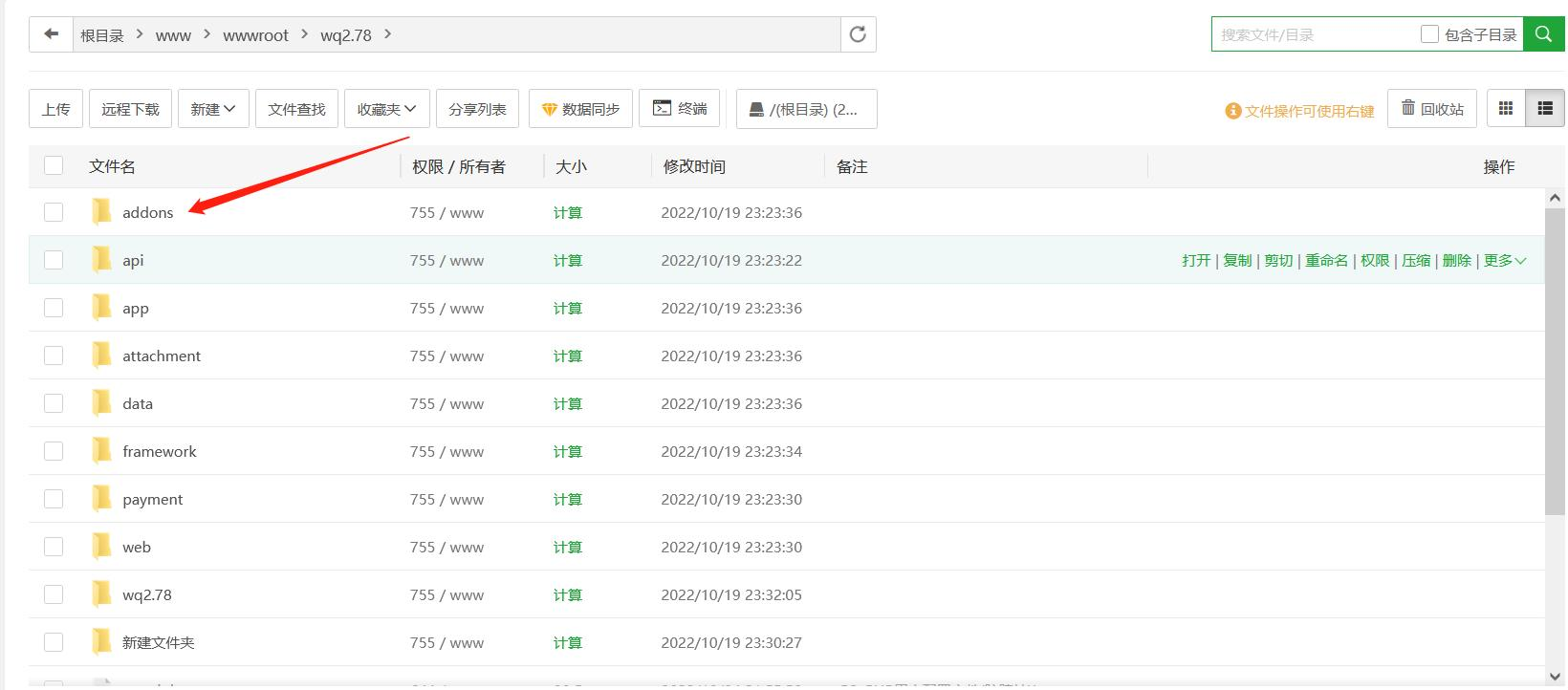This screenshot has width=1568, height=690.
Task: Open the addons folder icon
Action: (101, 212)
